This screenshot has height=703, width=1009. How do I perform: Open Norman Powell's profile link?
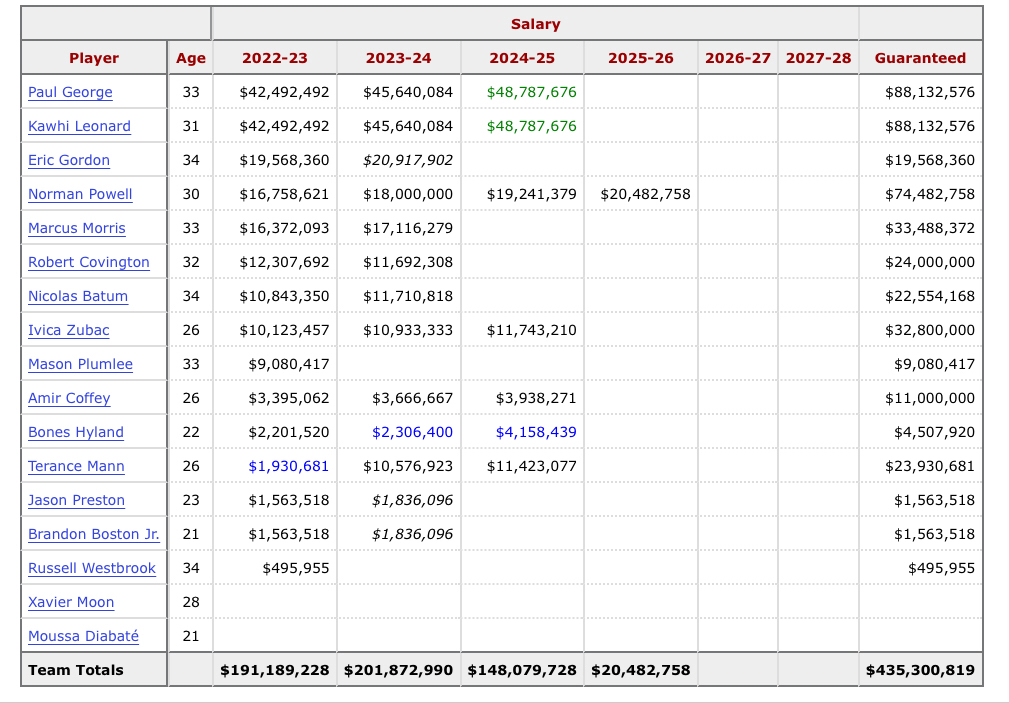tap(80, 194)
